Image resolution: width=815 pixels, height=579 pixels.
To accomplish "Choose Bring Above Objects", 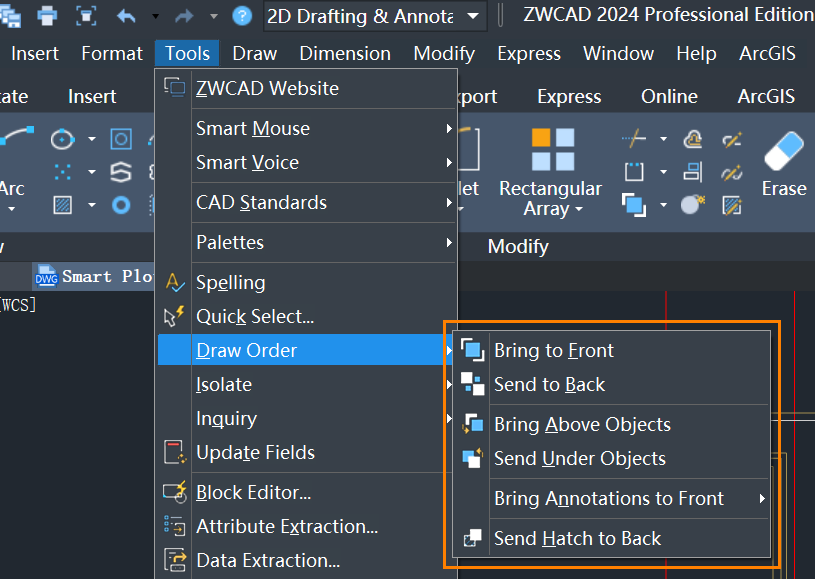I will (612, 425).
